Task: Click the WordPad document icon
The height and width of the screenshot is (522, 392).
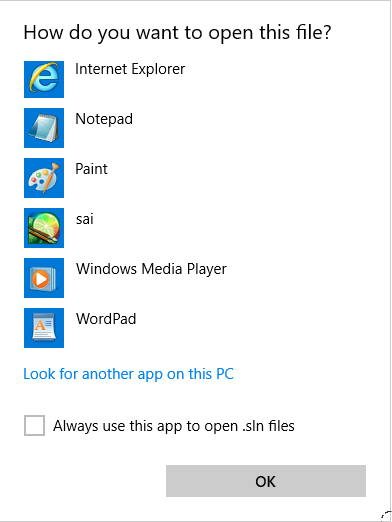Action: [x=44, y=328]
